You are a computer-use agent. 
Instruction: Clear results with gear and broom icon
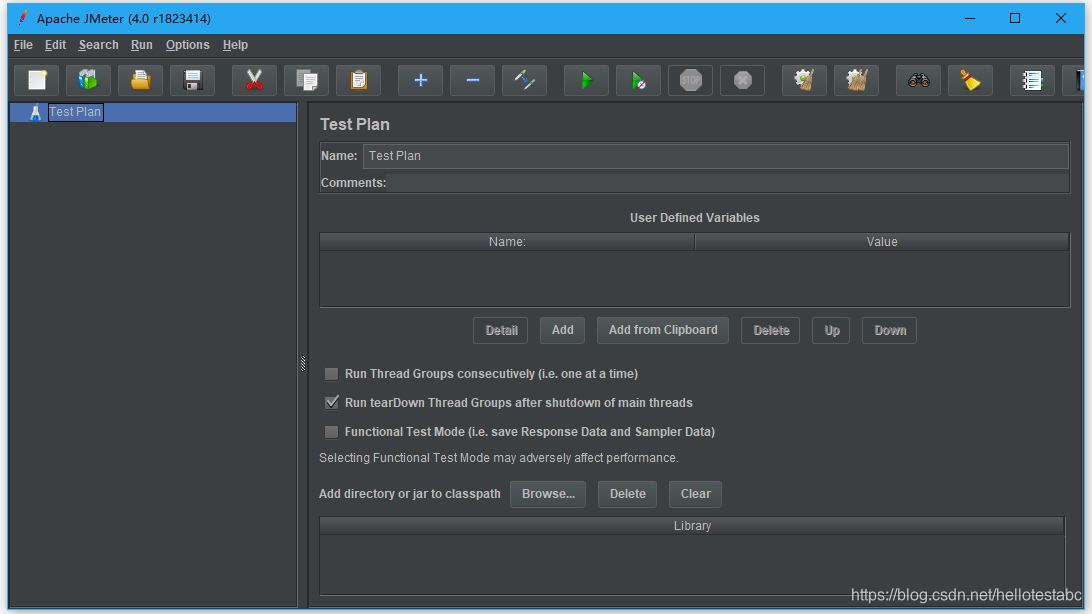(804, 81)
